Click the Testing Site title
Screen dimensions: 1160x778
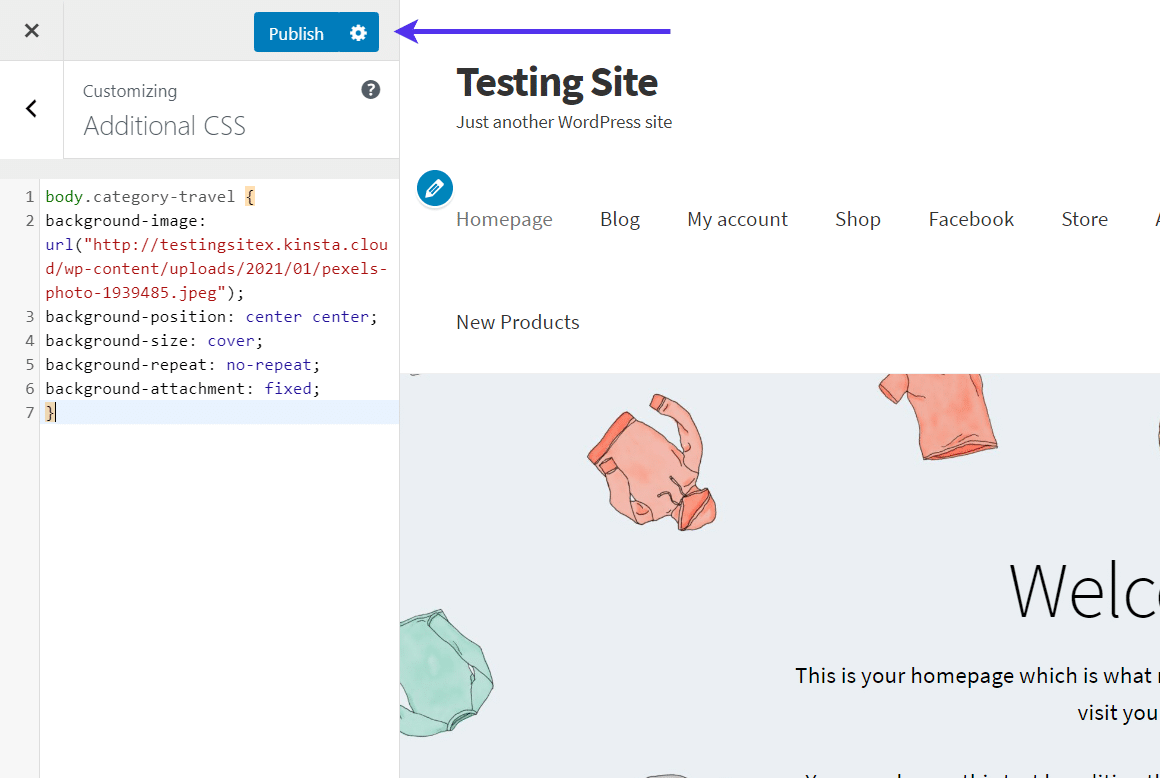click(556, 82)
